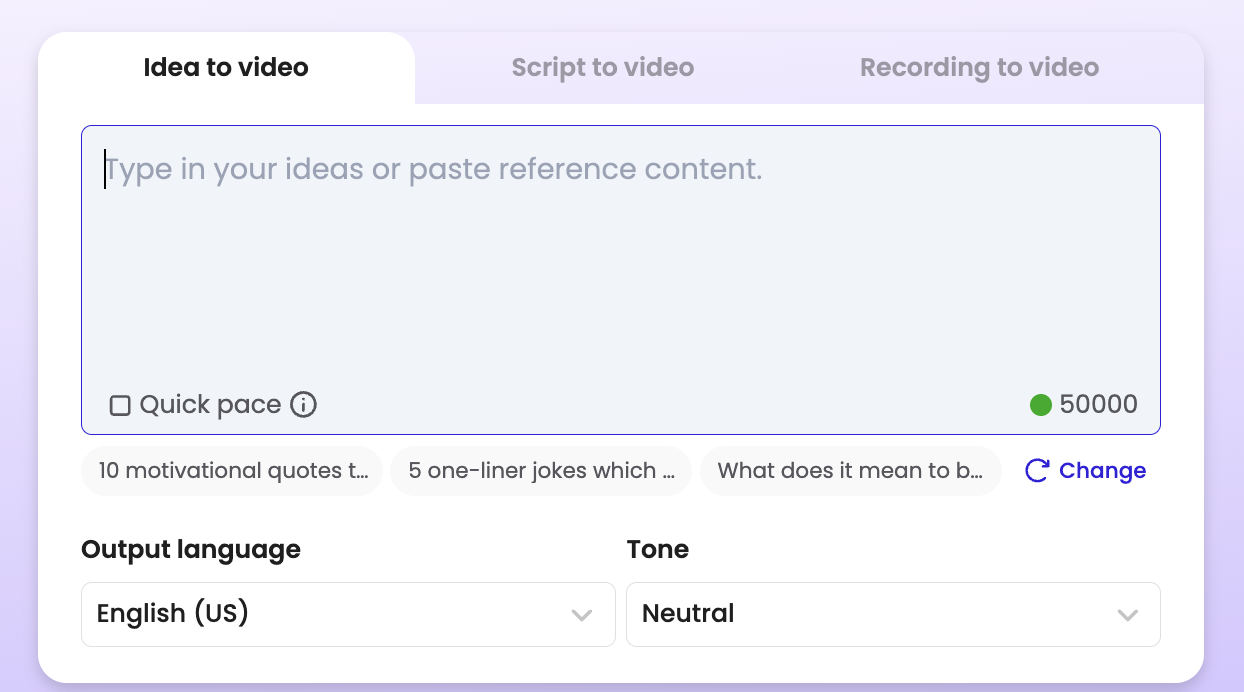Click the refresh icon beside Change
This screenshot has height=692, width=1244.
click(1037, 471)
